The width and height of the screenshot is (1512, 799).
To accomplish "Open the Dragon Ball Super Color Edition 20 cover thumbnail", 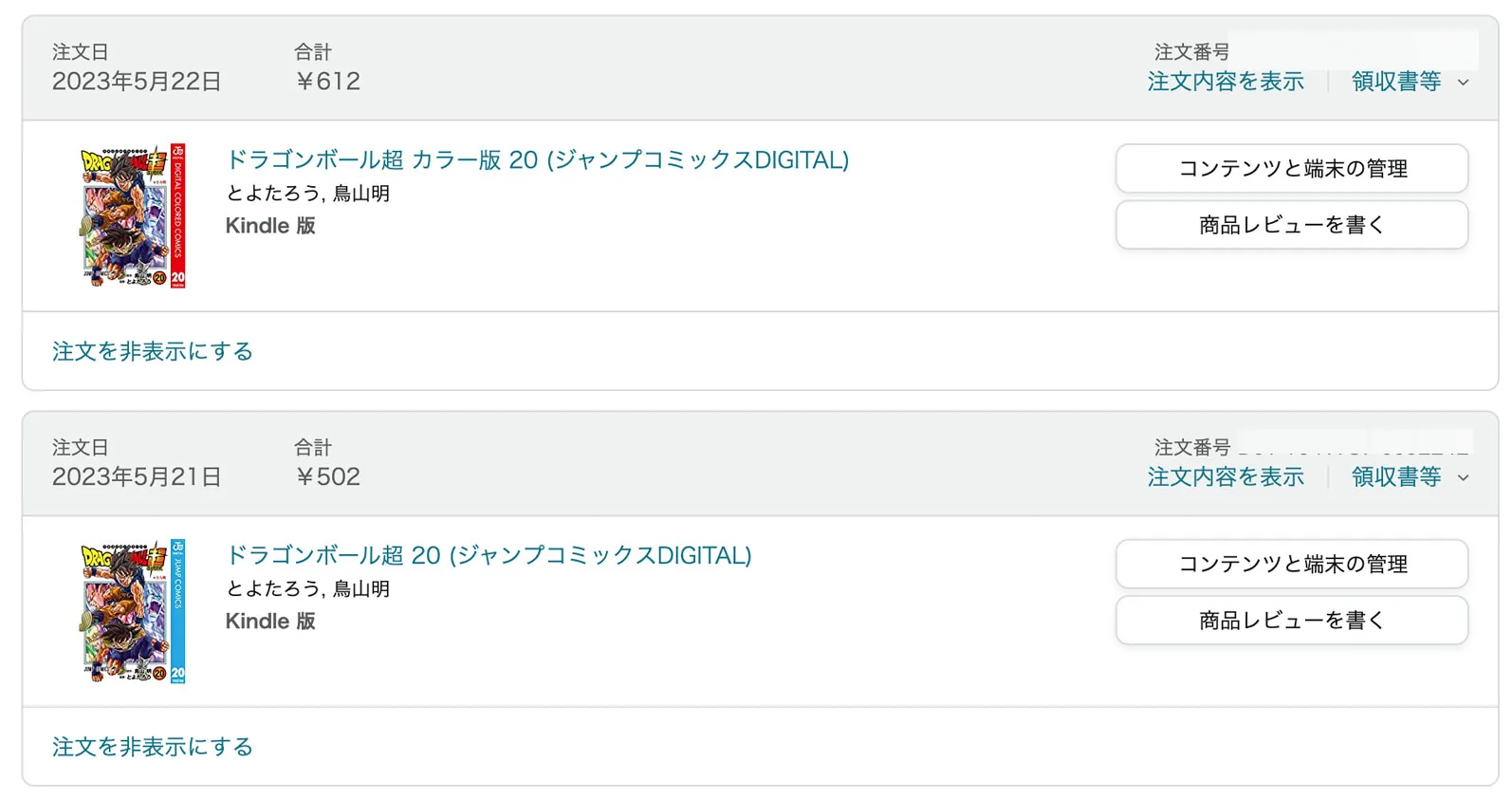I will 133,215.
